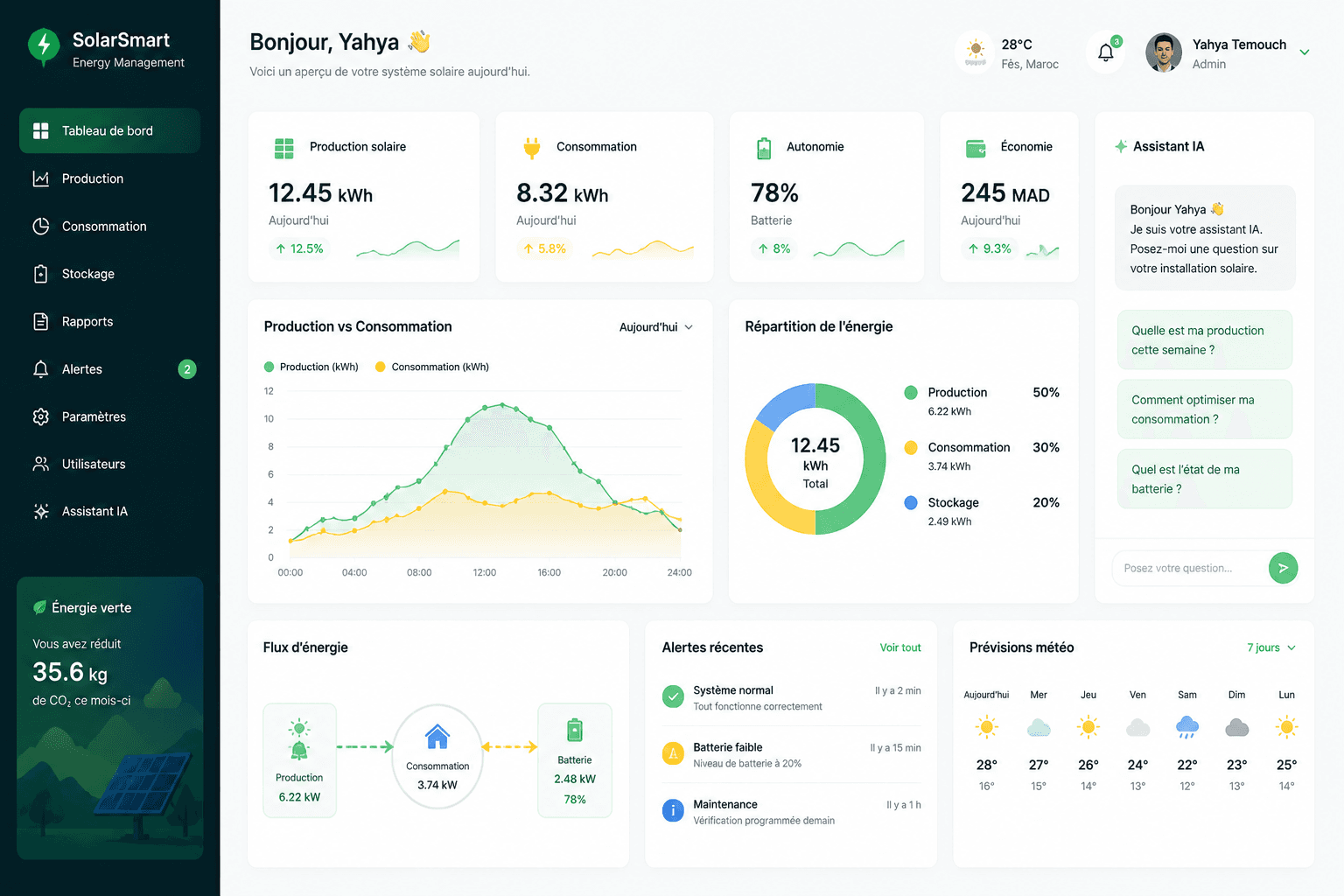Click the Paramètres gear icon

pyautogui.click(x=40, y=416)
